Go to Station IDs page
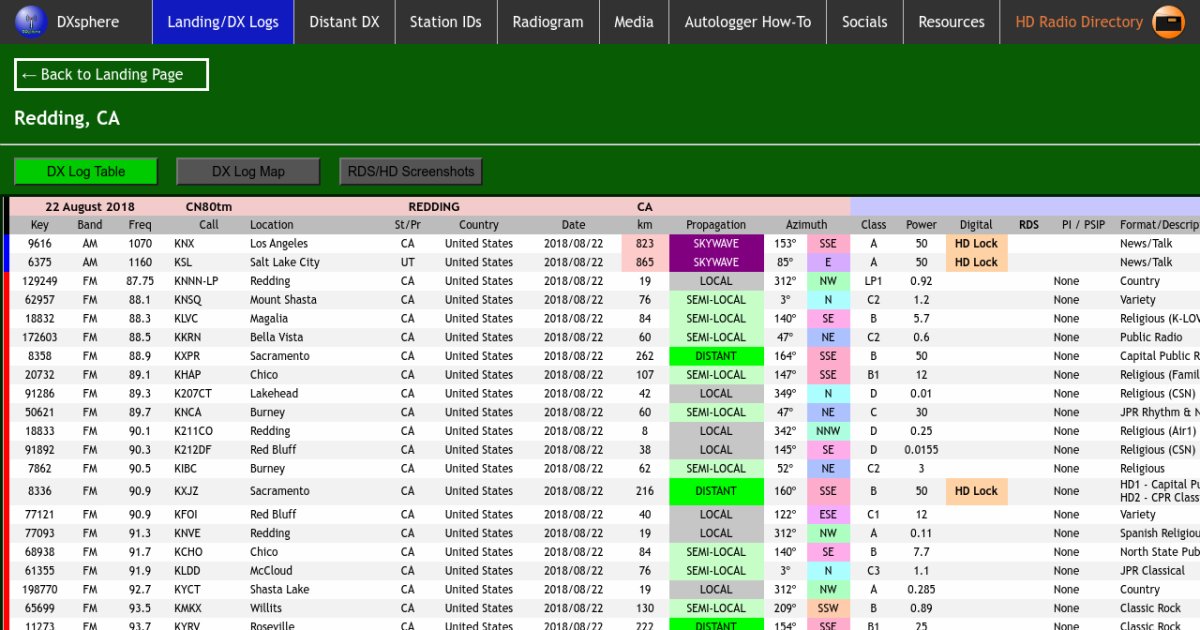Image resolution: width=1200 pixels, height=630 pixels. point(445,22)
